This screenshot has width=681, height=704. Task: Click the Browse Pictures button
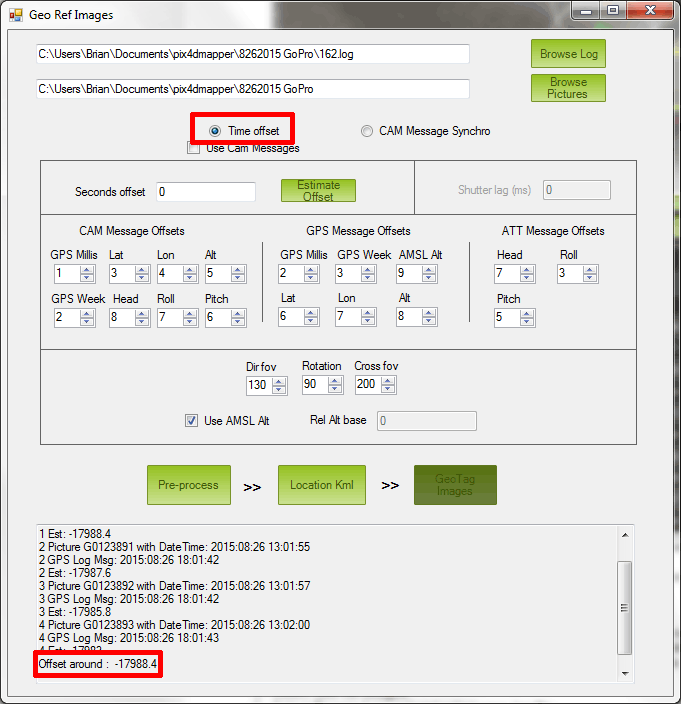[568, 88]
